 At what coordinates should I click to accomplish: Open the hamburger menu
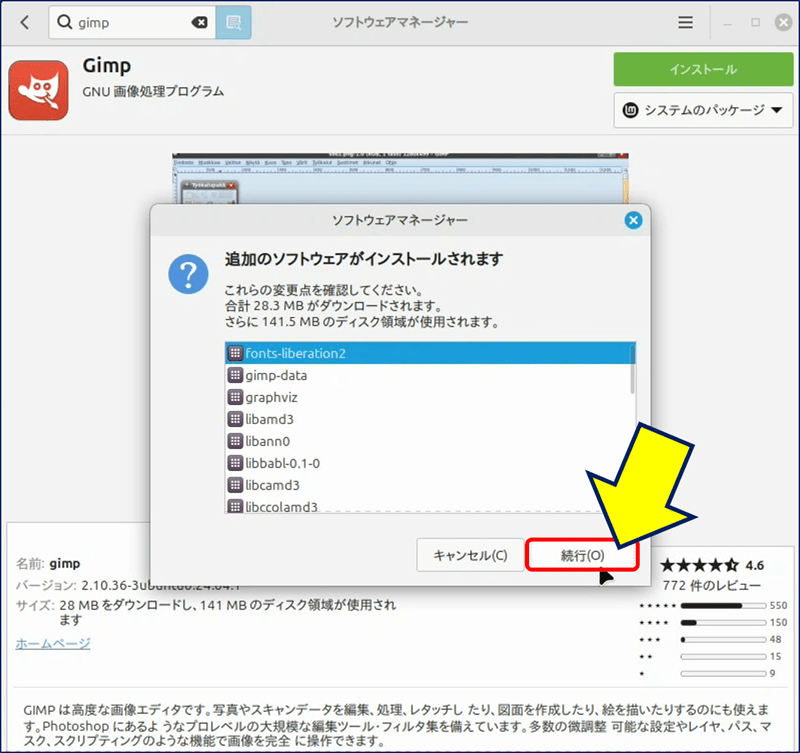(x=685, y=22)
